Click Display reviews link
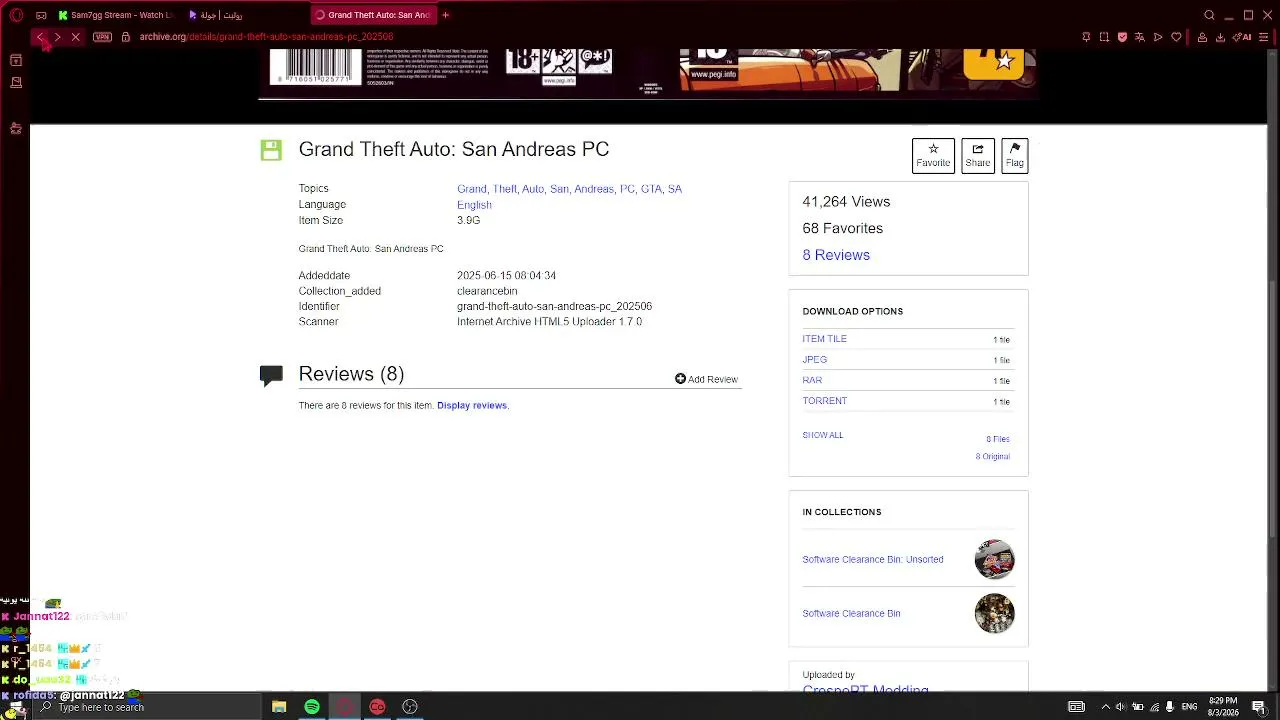Image resolution: width=1280 pixels, height=720 pixels. pos(472,405)
